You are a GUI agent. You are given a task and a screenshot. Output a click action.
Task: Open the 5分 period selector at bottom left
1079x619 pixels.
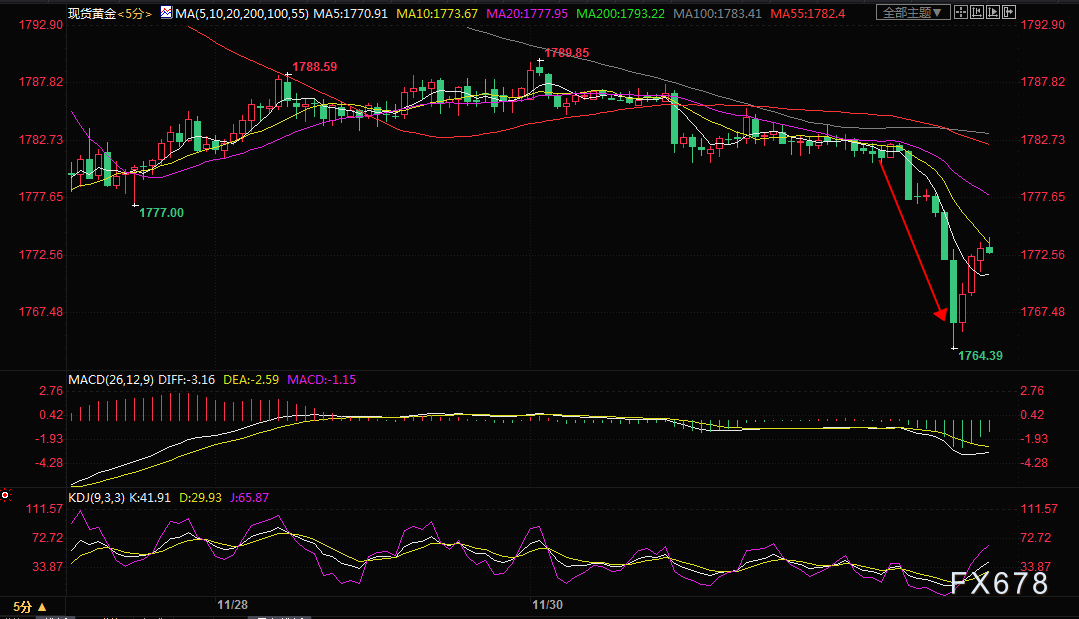[30, 607]
